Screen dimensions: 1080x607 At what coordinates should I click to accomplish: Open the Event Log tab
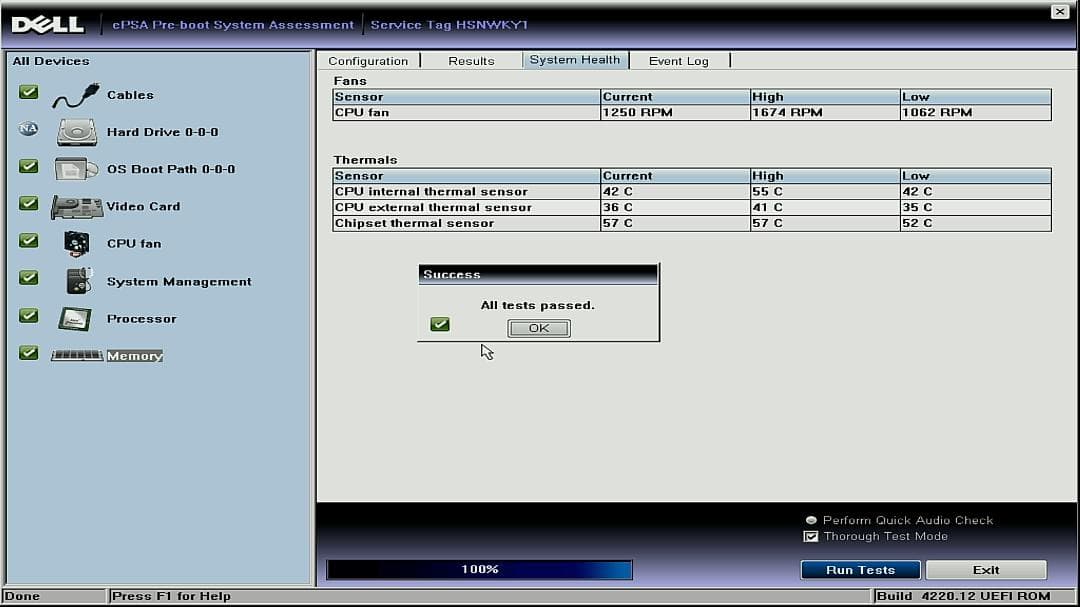point(678,61)
